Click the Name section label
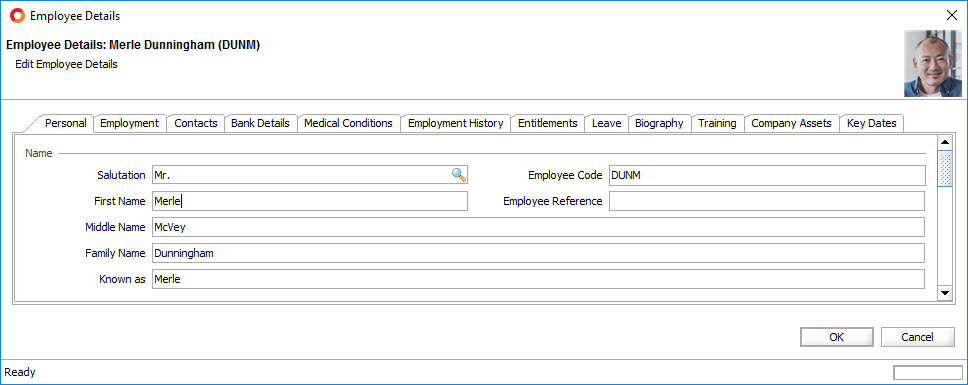Viewport: 968px width, 385px height. (x=39, y=153)
